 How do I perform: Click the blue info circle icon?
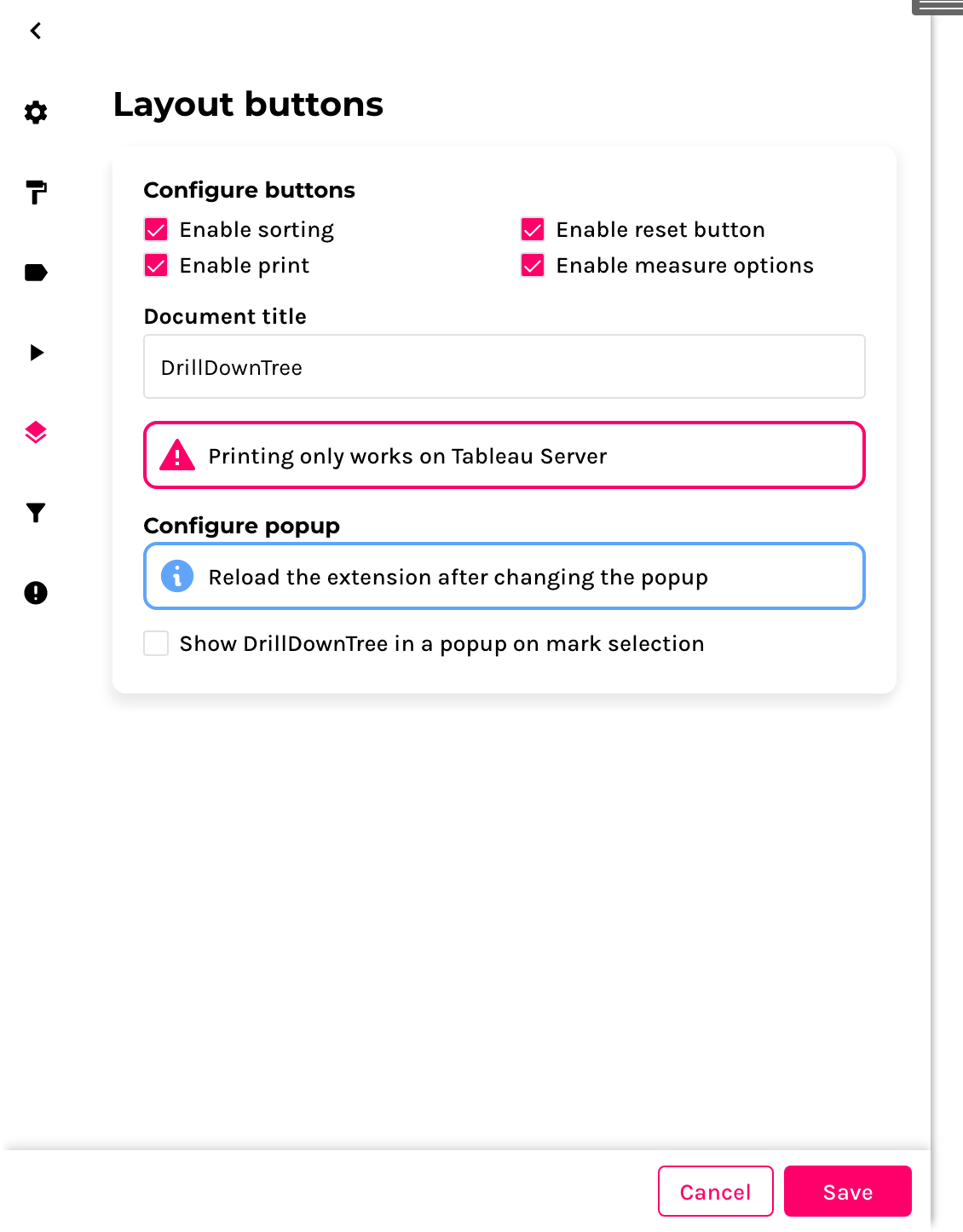click(177, 577)
